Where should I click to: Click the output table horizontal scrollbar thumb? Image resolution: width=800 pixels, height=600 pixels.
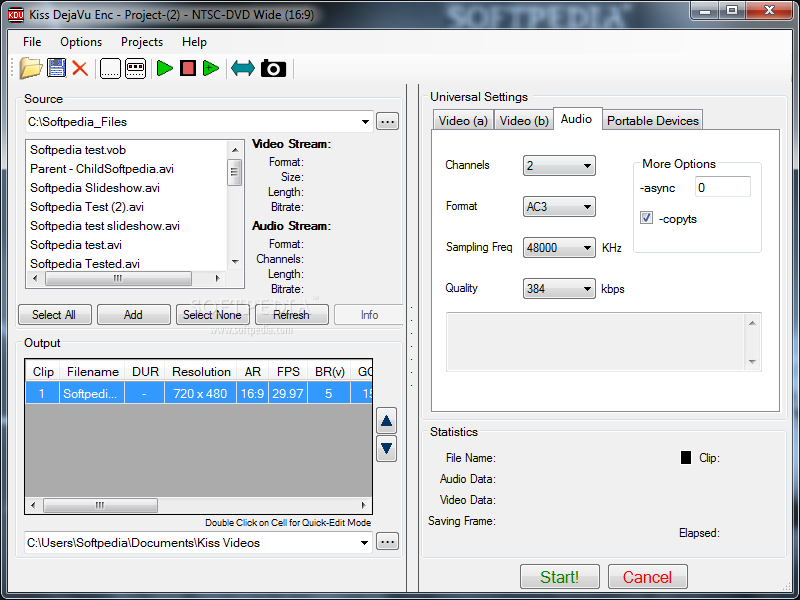[101, 505]
